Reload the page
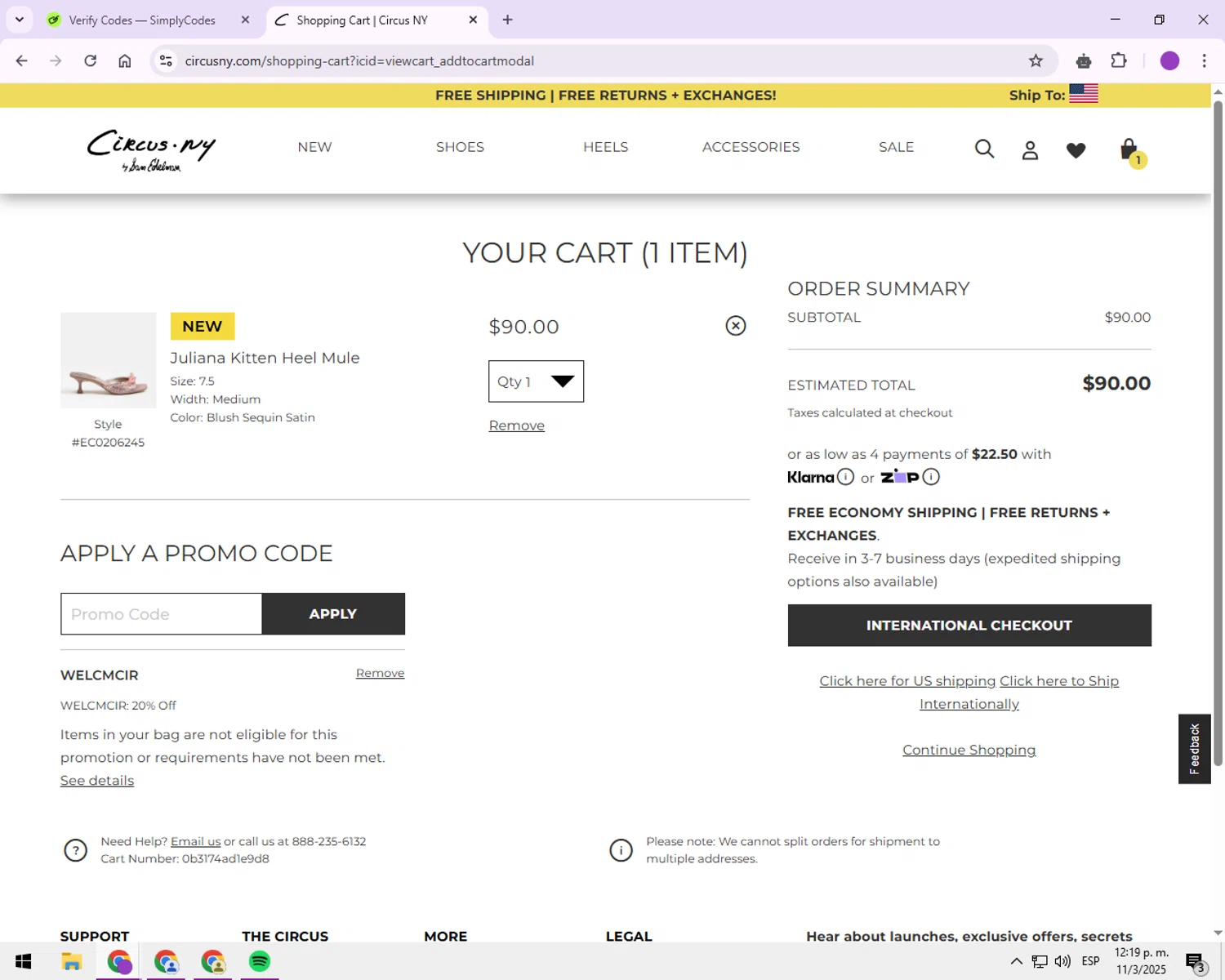The width and height of the screenshot is (1225, 980). pos(91,60)
